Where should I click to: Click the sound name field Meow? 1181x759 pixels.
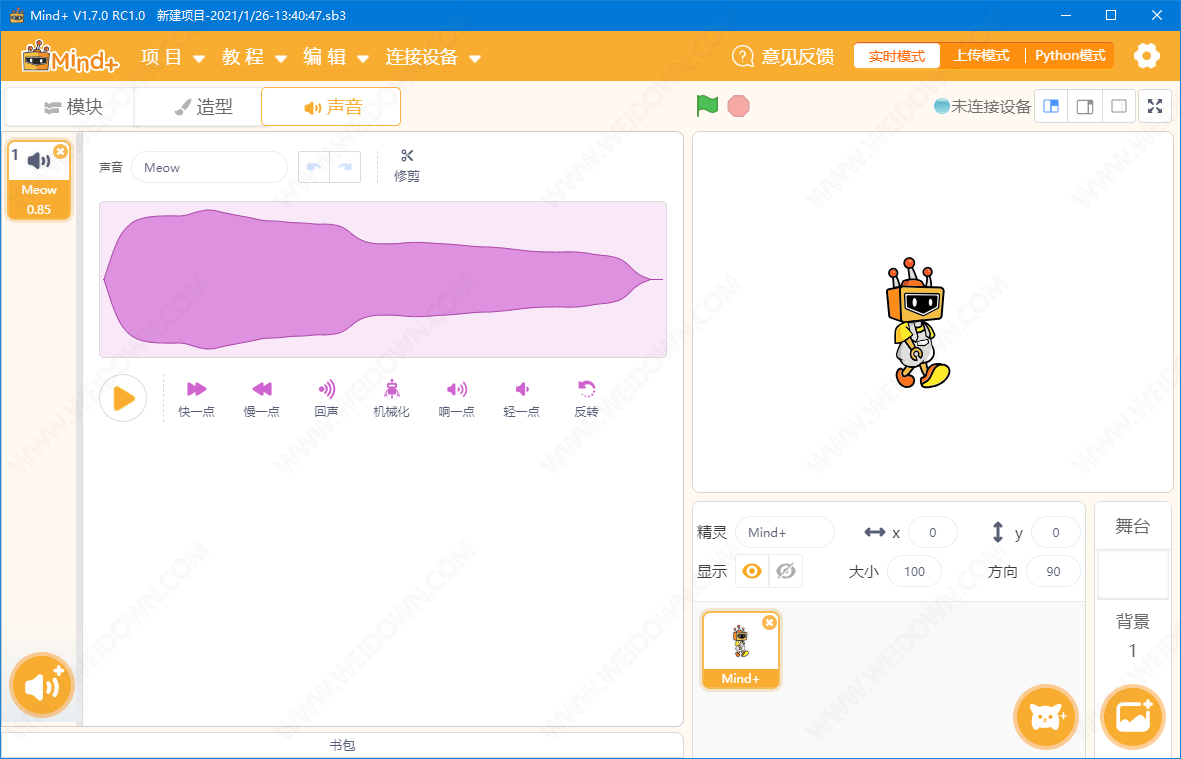[209, 167]
